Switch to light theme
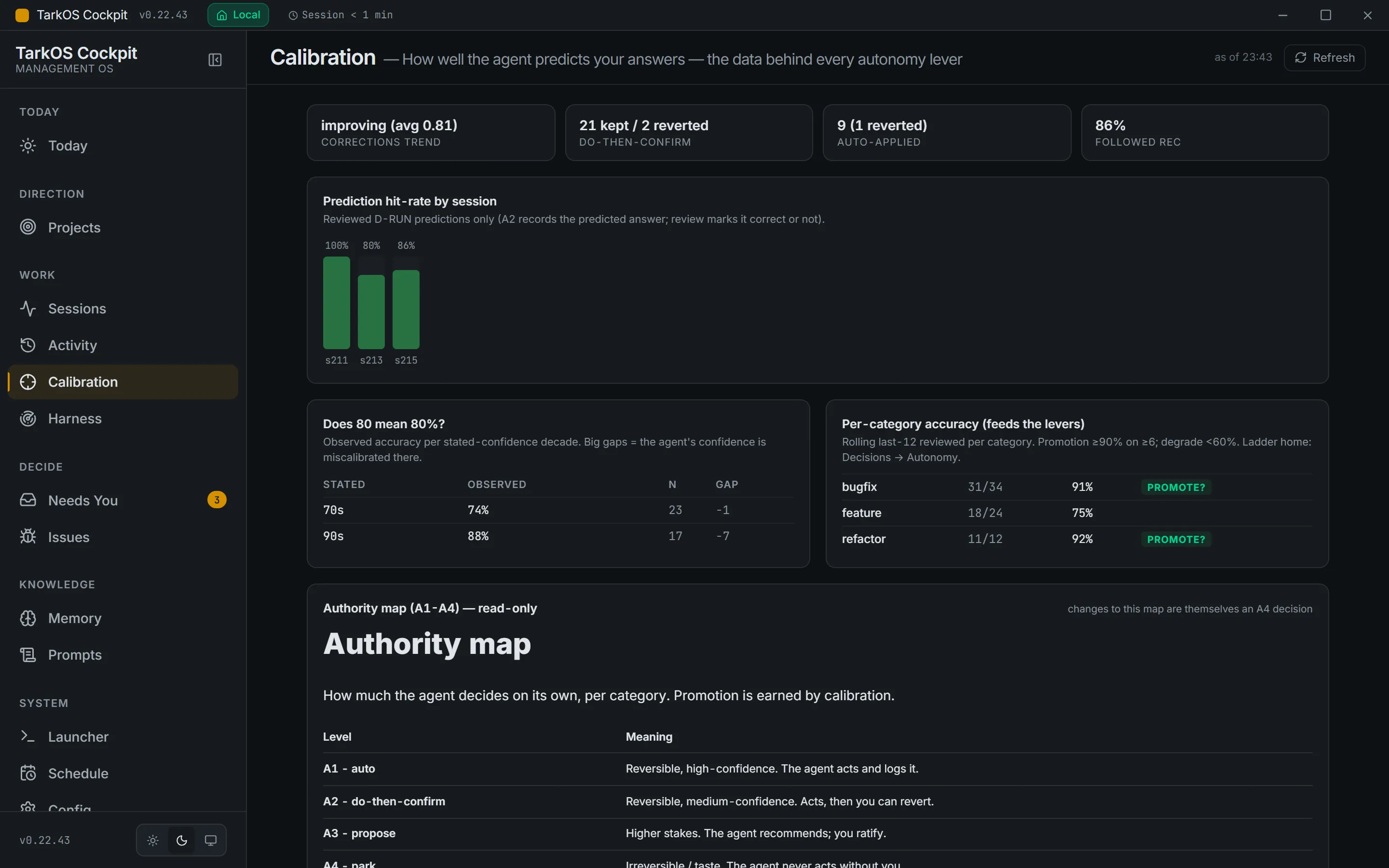 153,841
